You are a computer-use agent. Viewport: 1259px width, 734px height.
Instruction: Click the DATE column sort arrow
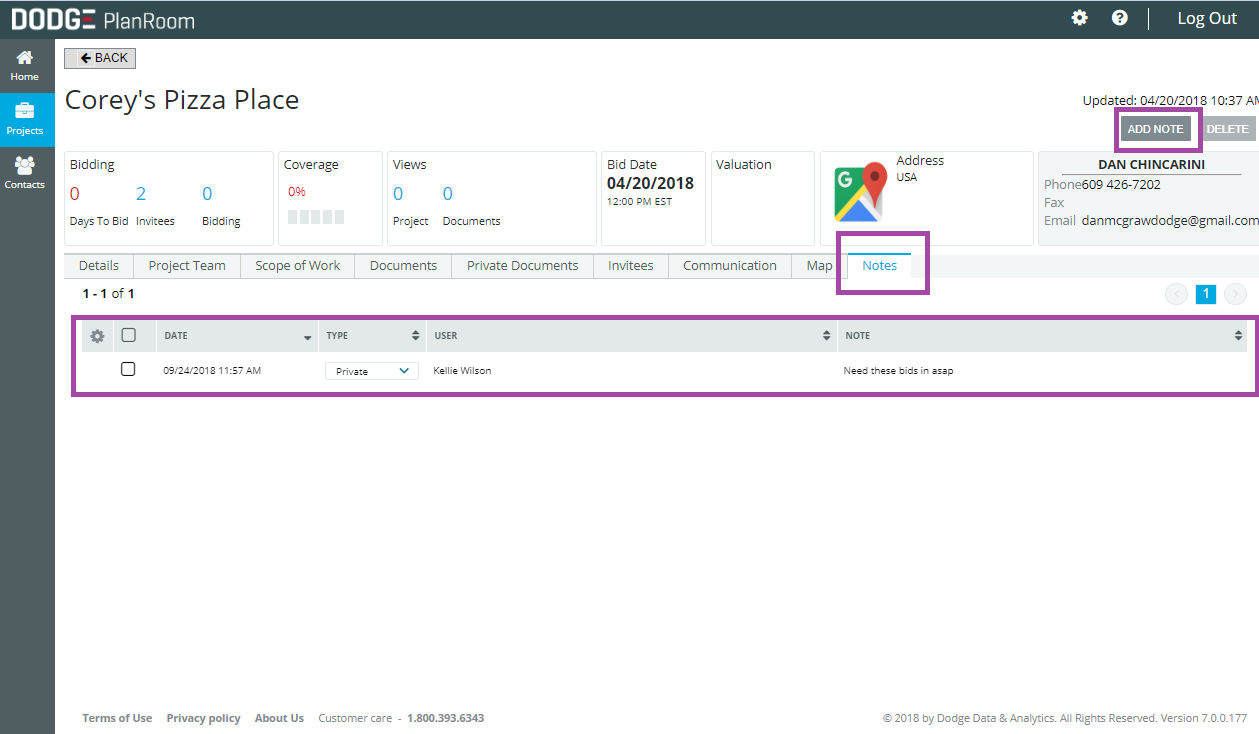coord(308,336)
